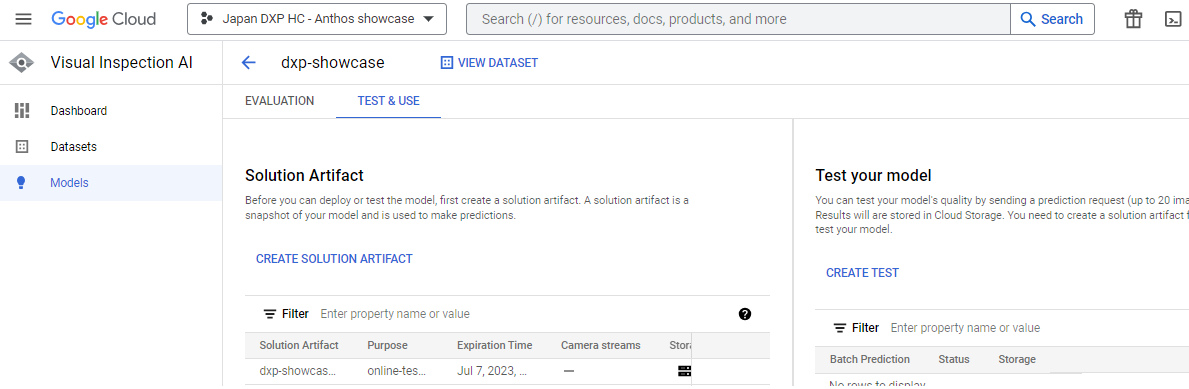Image resolution: width=1189 pixels, height=389 pixels.
Task: Click the Solution Artifact filter icon
Action: pos(270,314)
